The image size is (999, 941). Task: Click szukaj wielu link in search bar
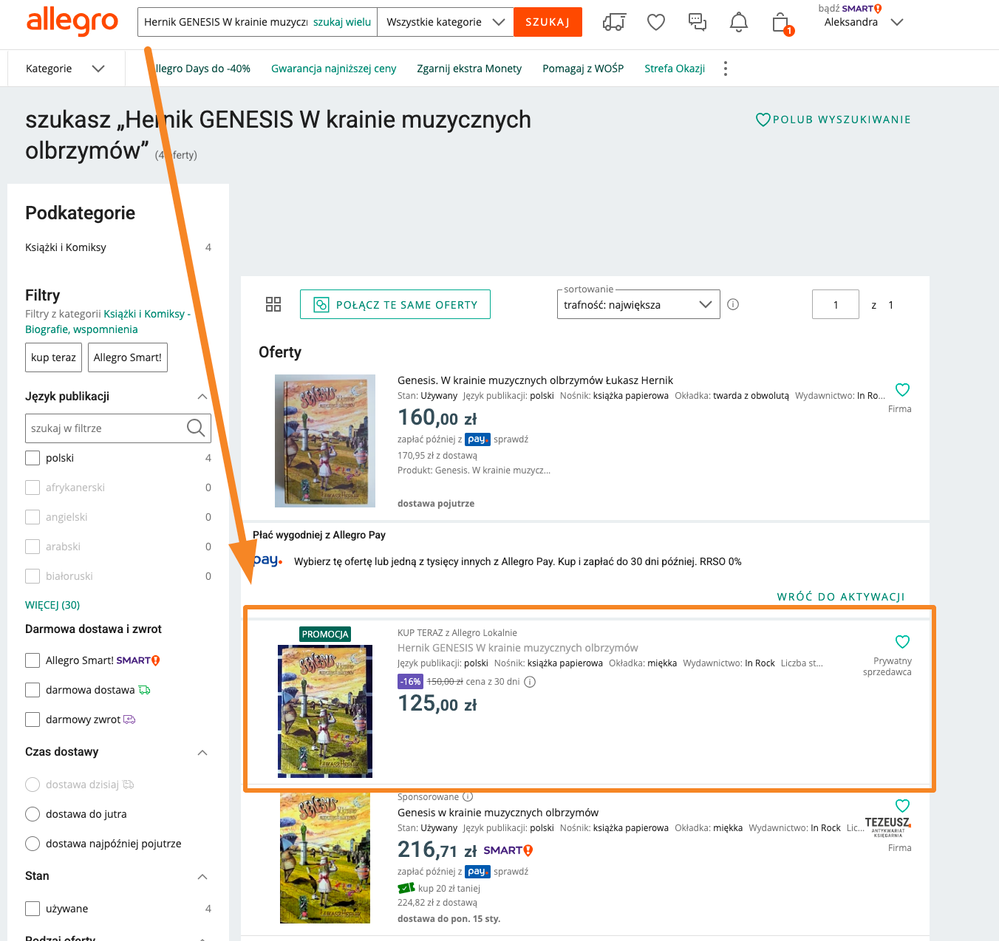click(x=342, y=22)
